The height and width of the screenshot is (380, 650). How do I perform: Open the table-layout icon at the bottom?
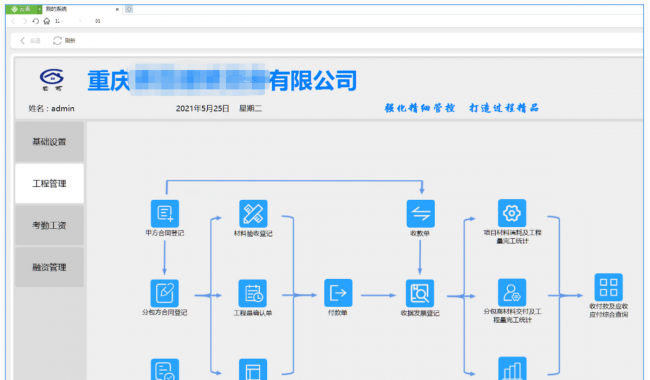pos(253,369)
